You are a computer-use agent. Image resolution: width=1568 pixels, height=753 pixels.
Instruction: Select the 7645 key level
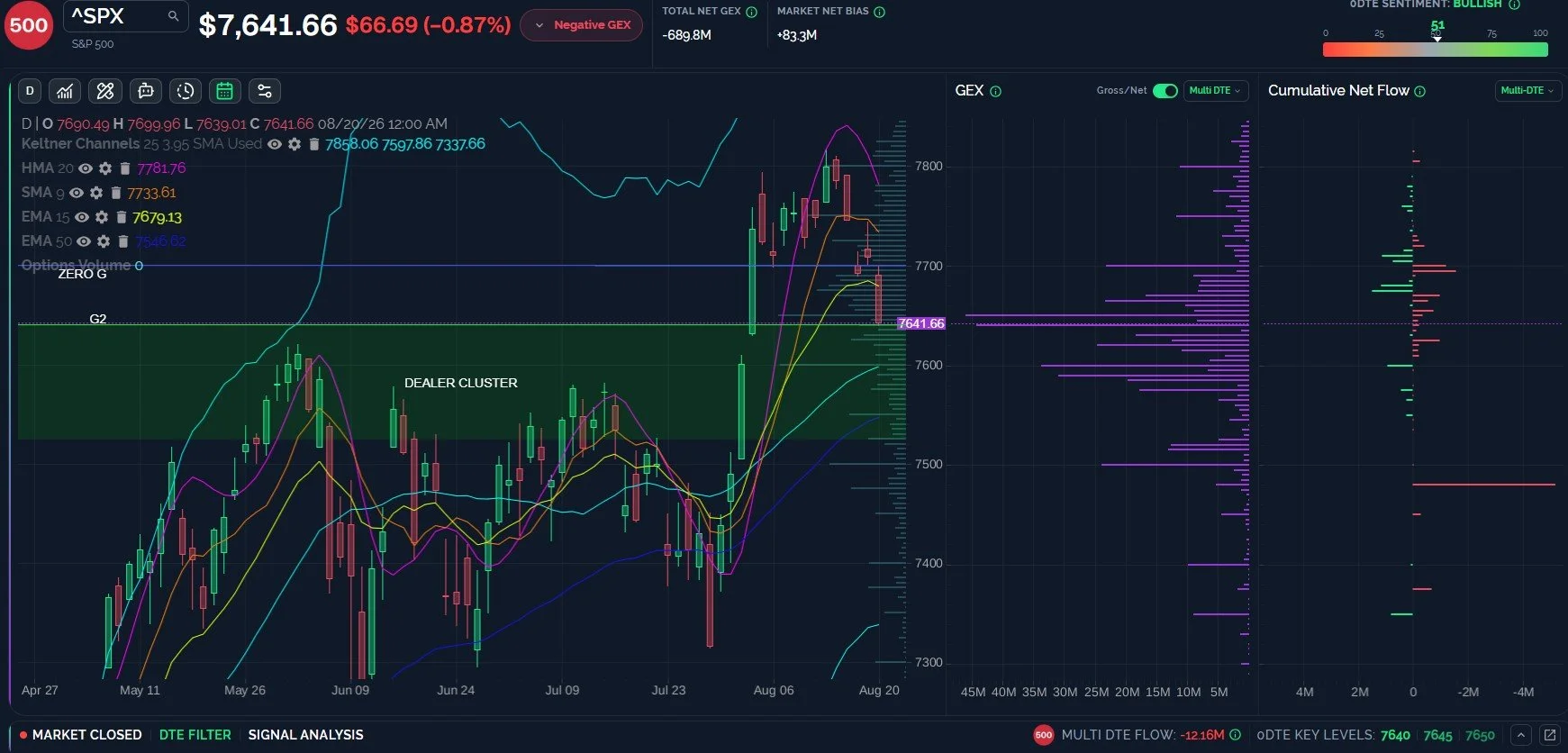[1438, 735]
